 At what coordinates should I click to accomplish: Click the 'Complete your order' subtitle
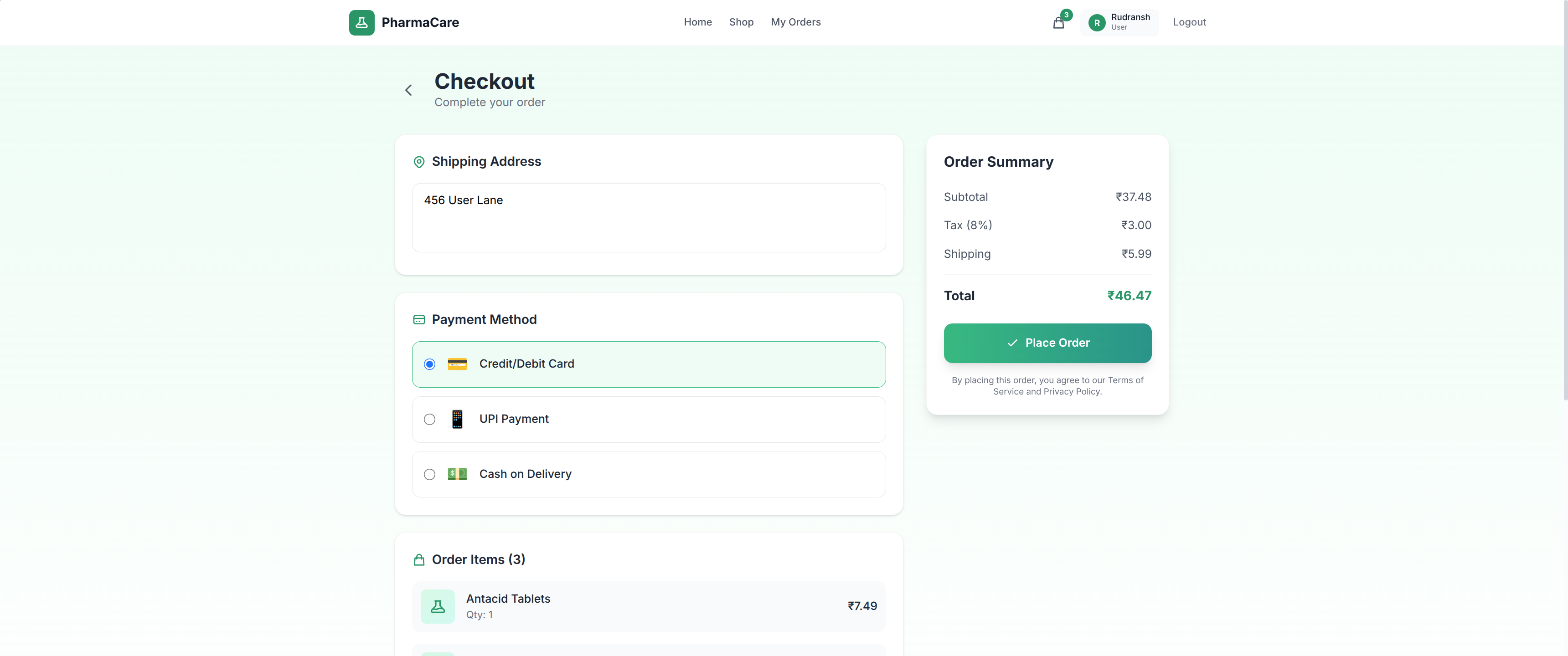pos(490,102)
